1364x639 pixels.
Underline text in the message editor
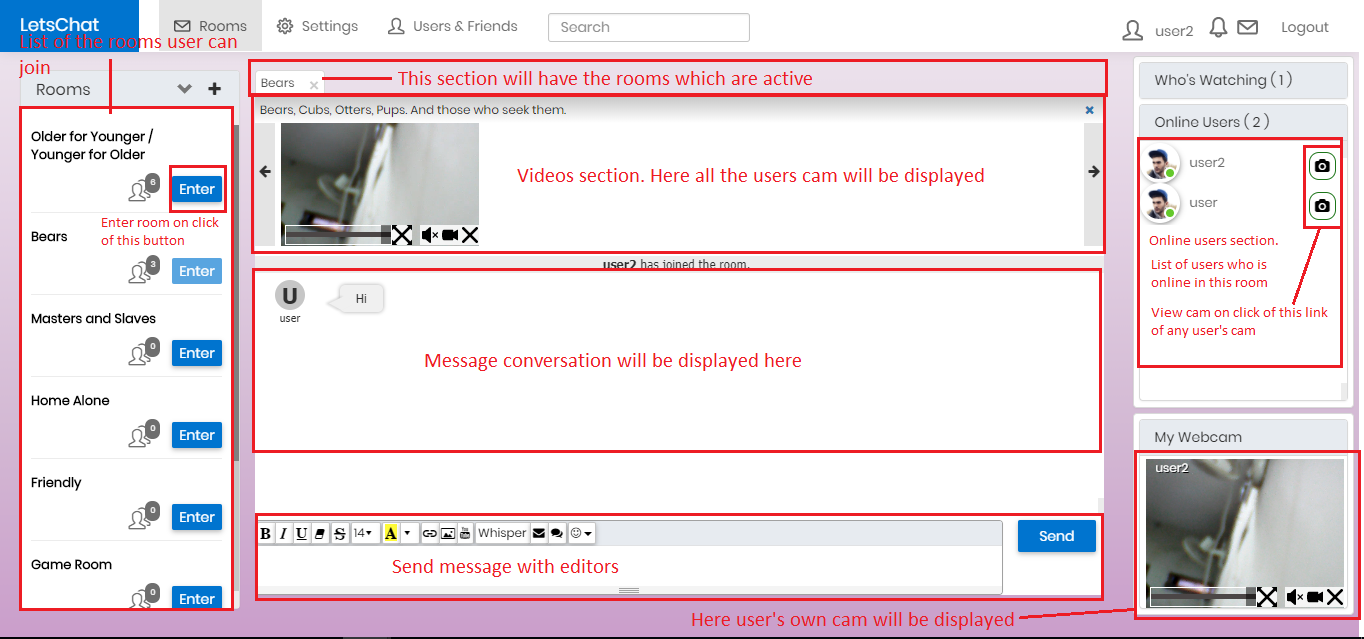point(301,534)
